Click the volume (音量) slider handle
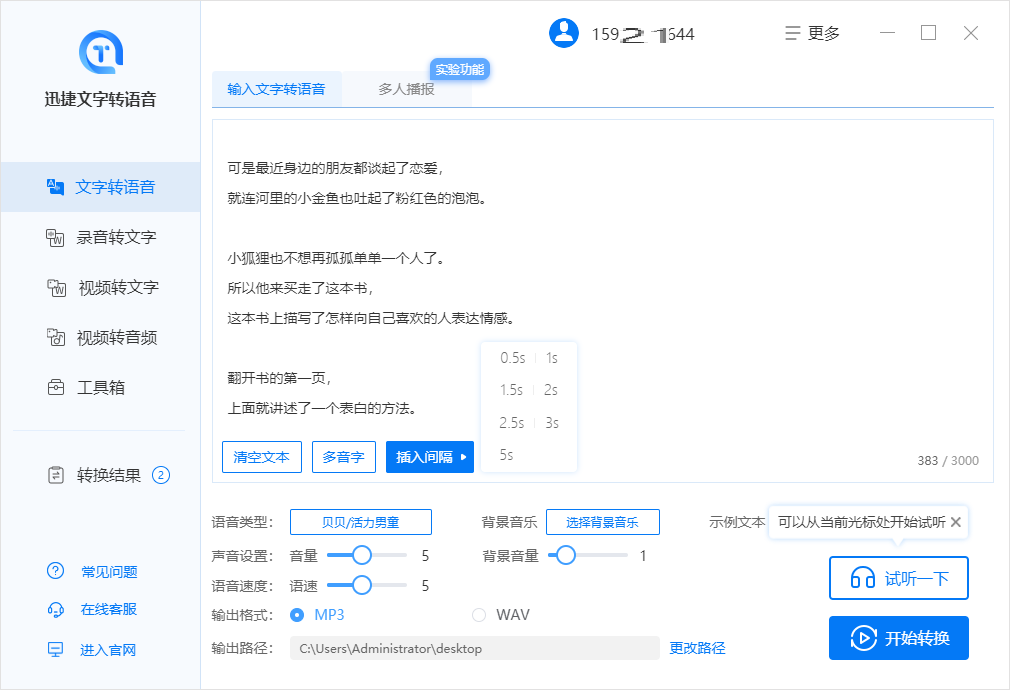The height and width of the screenshot is (690, 1010). tap(362, 555)
